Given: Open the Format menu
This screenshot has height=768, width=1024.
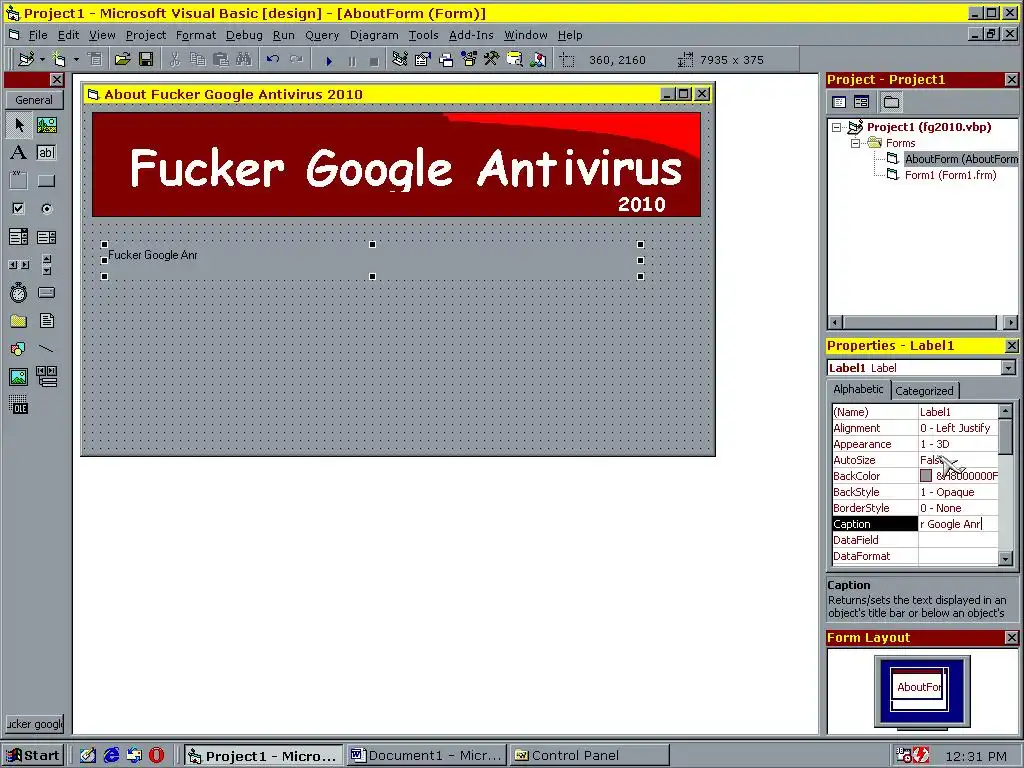Looking at the screenshot, I should (195, 35).
